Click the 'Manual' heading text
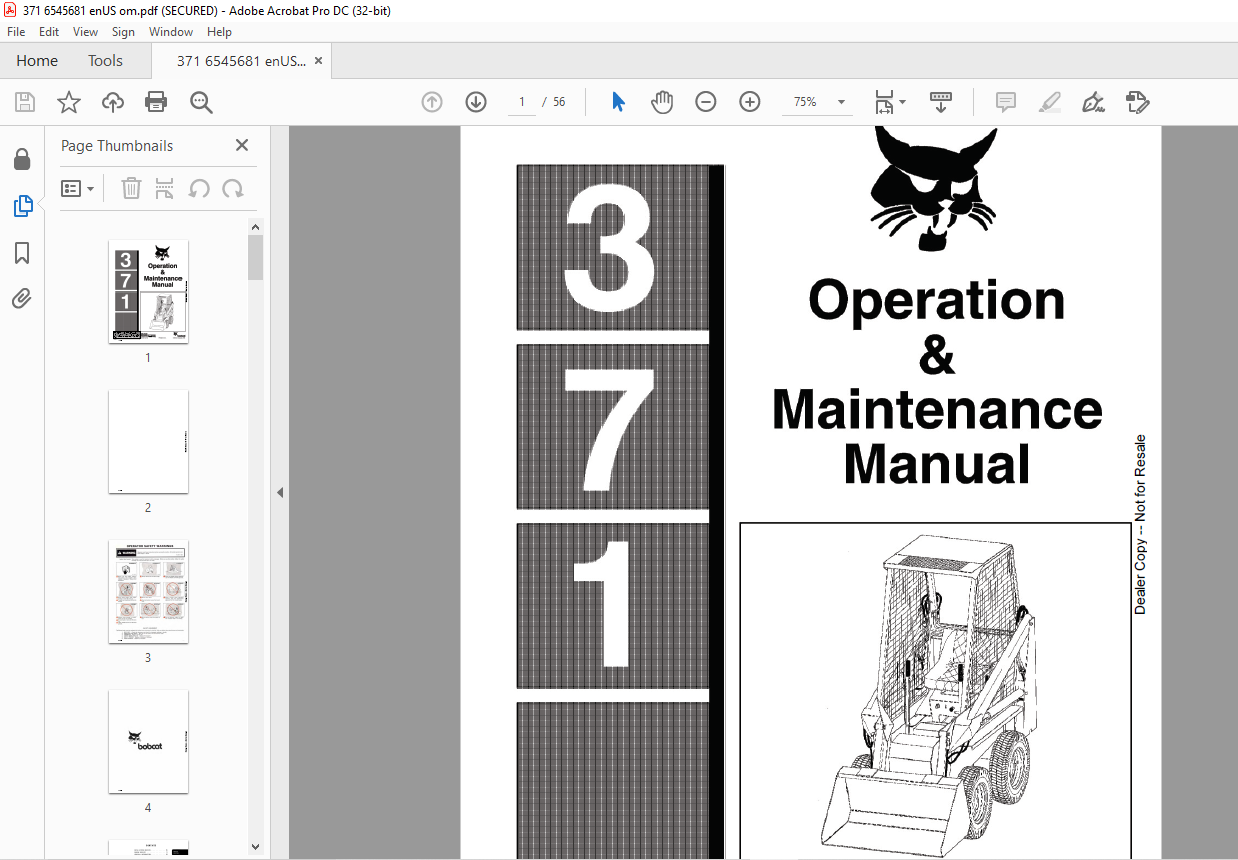The image size is (1238, 860). point(937,464)
